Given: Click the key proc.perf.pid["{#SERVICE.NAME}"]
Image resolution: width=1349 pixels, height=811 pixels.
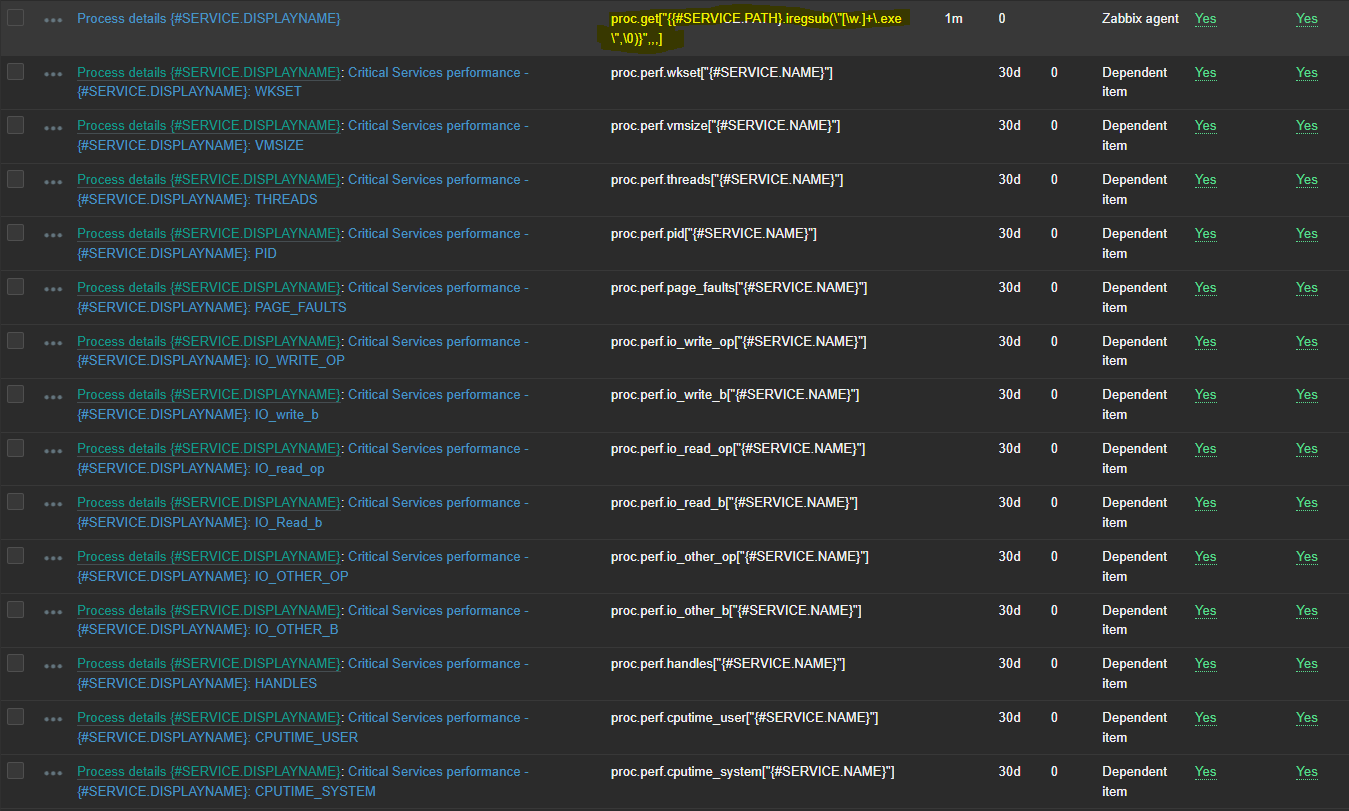Looking at the screenshot, I should click(x=714, y=234).
